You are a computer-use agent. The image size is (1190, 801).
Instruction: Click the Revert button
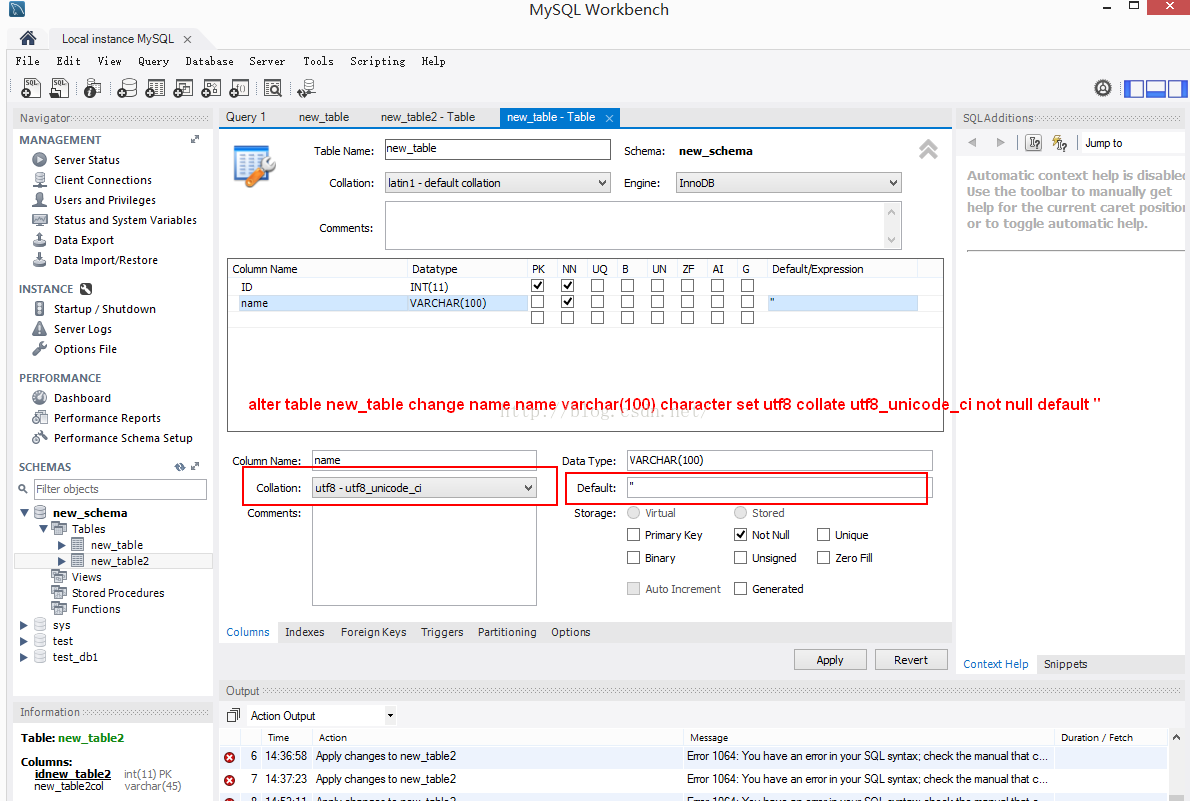tap(911, 660)
